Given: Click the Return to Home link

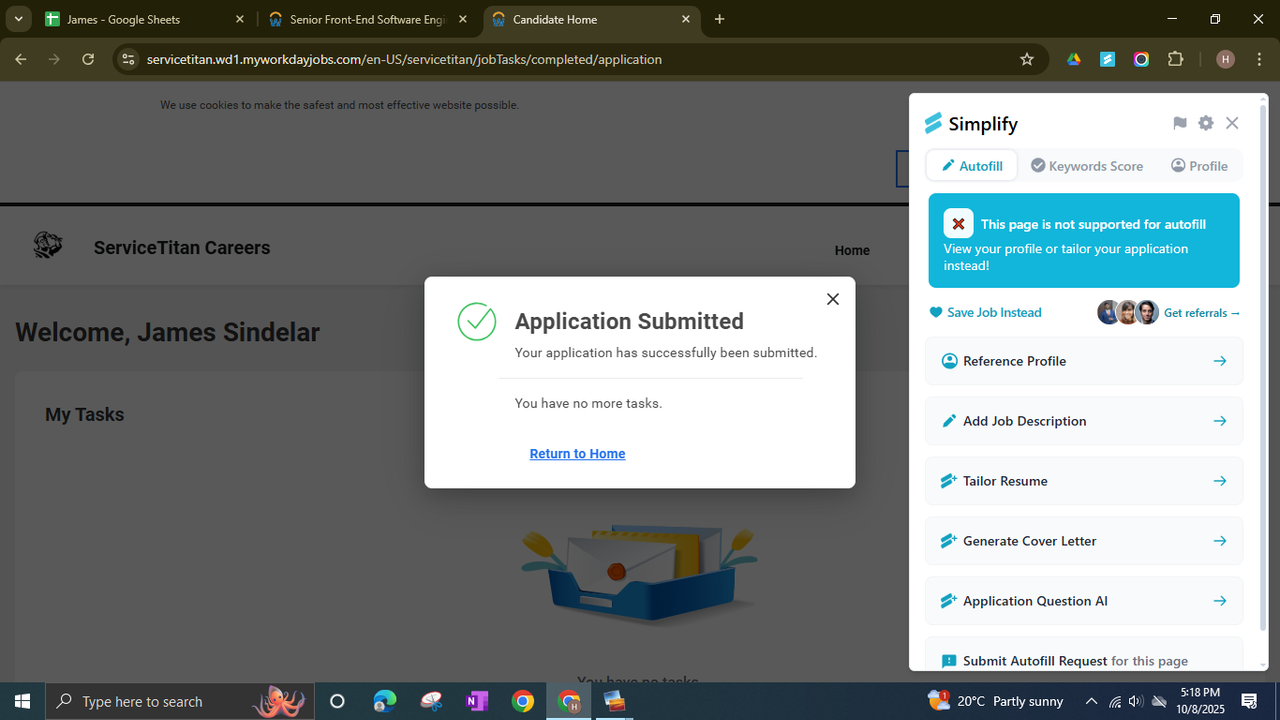Looking at the screenshot, I should pyautogui.click(x=577, y=453).
